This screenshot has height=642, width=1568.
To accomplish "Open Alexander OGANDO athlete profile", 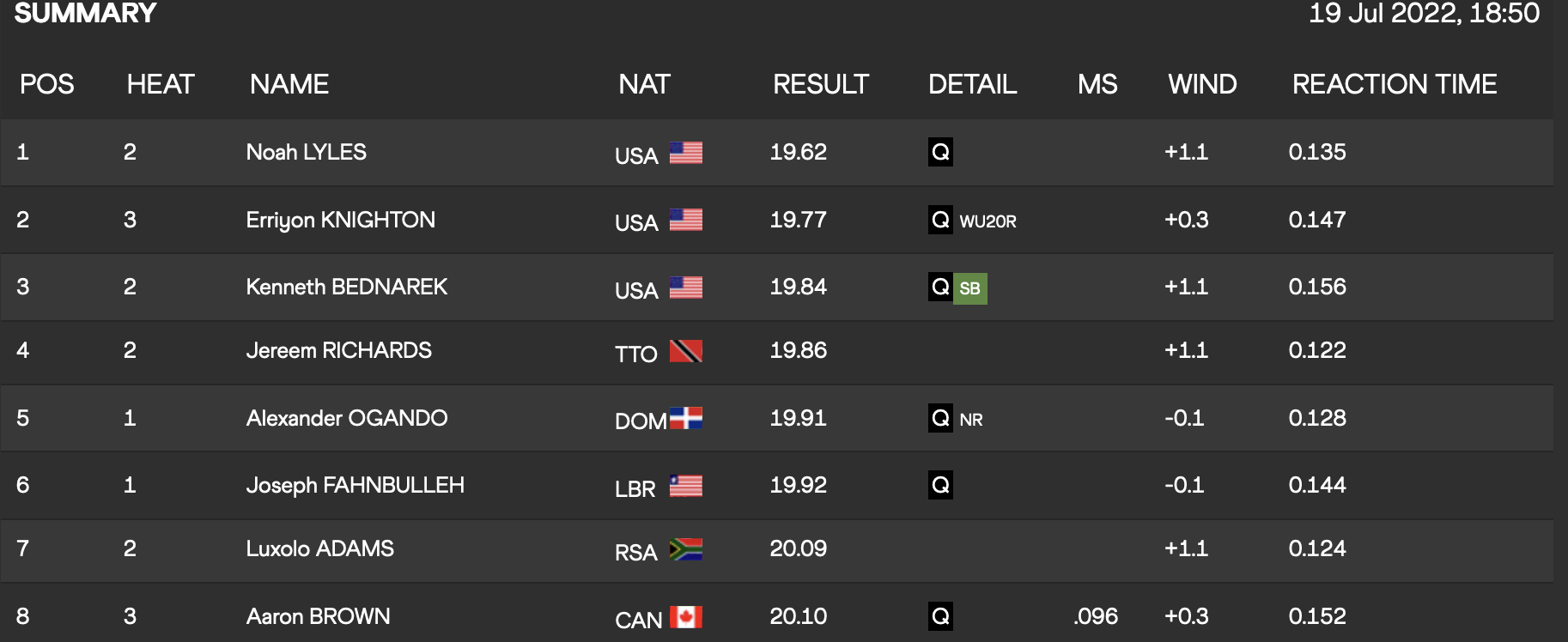I will click(346, 418).
